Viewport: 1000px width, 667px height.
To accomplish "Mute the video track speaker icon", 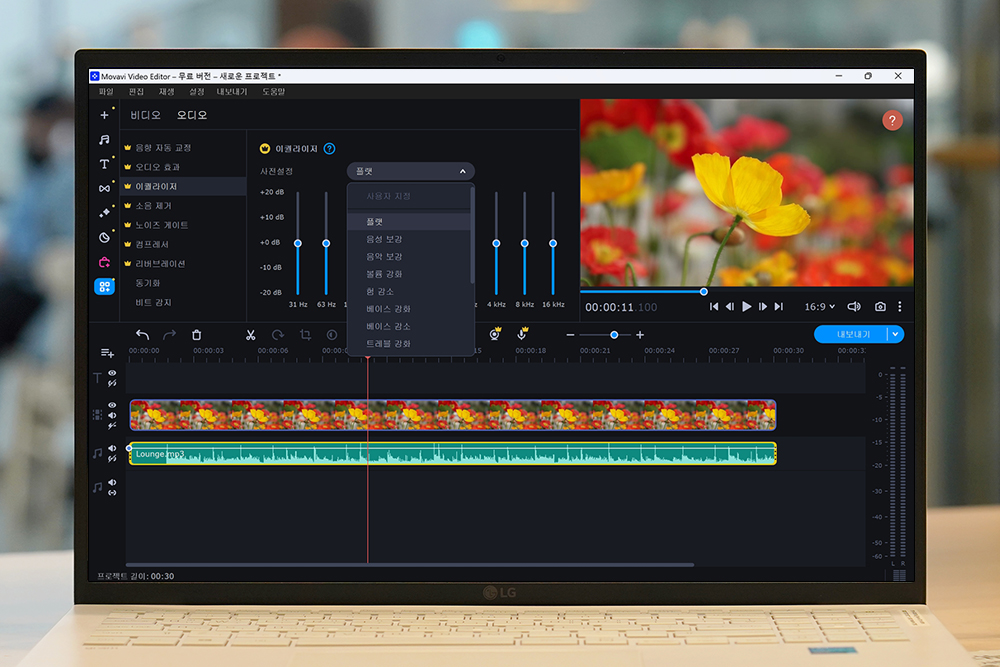I will (x=112, y=415).
